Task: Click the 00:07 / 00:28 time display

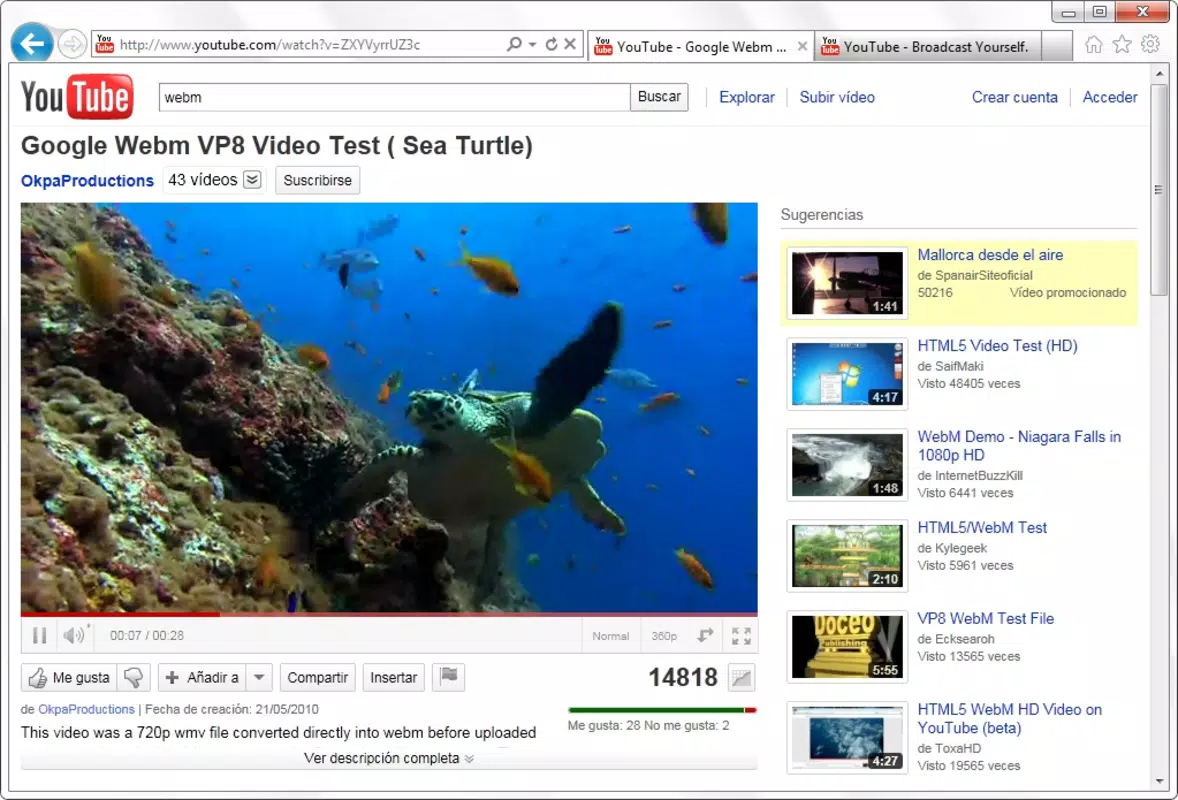Action: click(x=146, y=635)
